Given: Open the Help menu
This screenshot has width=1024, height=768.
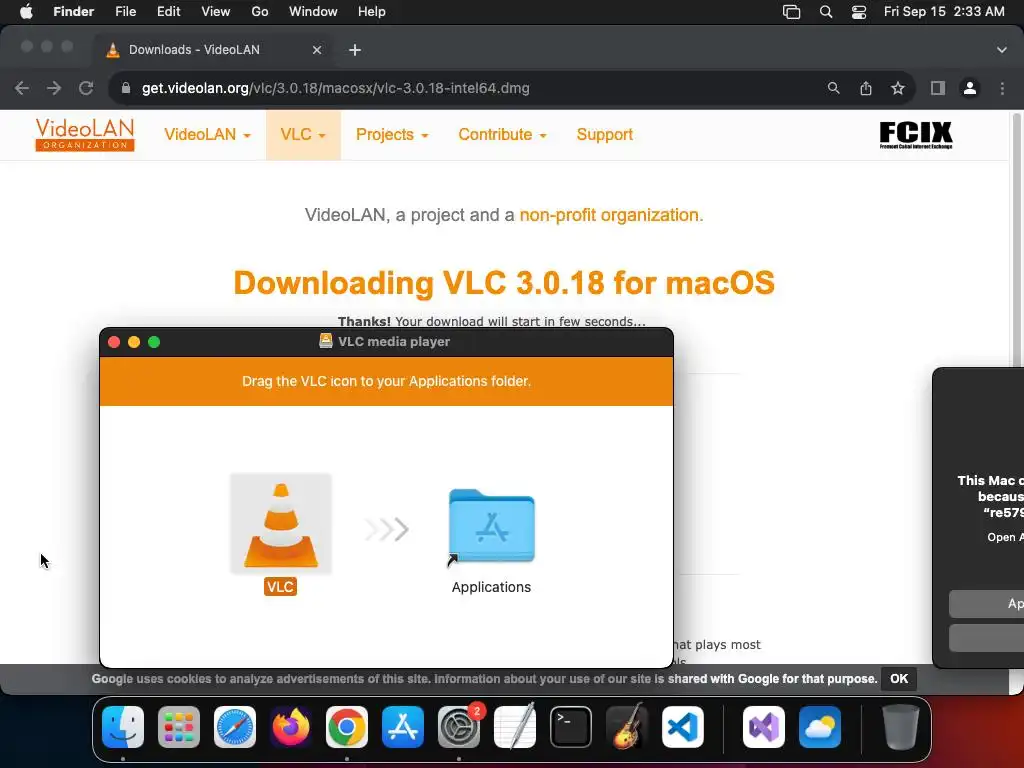Looking at the screenshot, I should tap(372, 12).
